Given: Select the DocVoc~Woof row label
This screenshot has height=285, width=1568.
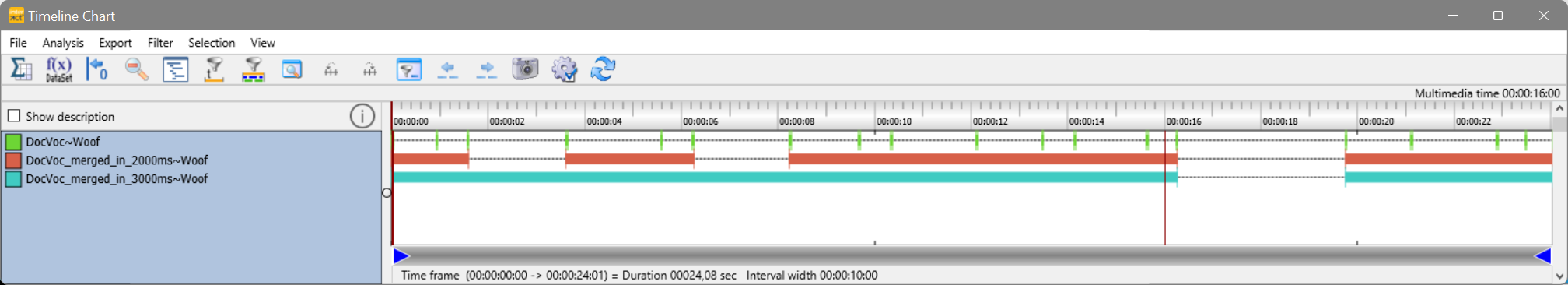Looking at the screenshot, I should [x=63, y=142].
